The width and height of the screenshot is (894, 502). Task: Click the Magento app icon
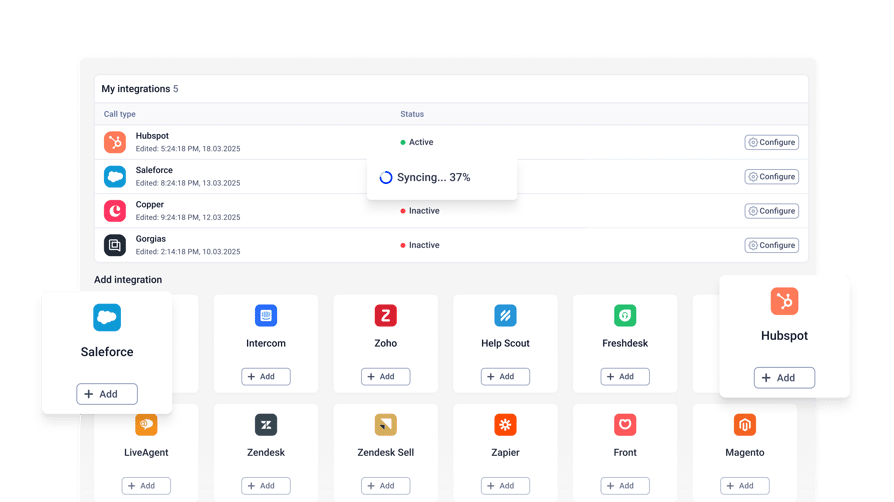[745, 424]
